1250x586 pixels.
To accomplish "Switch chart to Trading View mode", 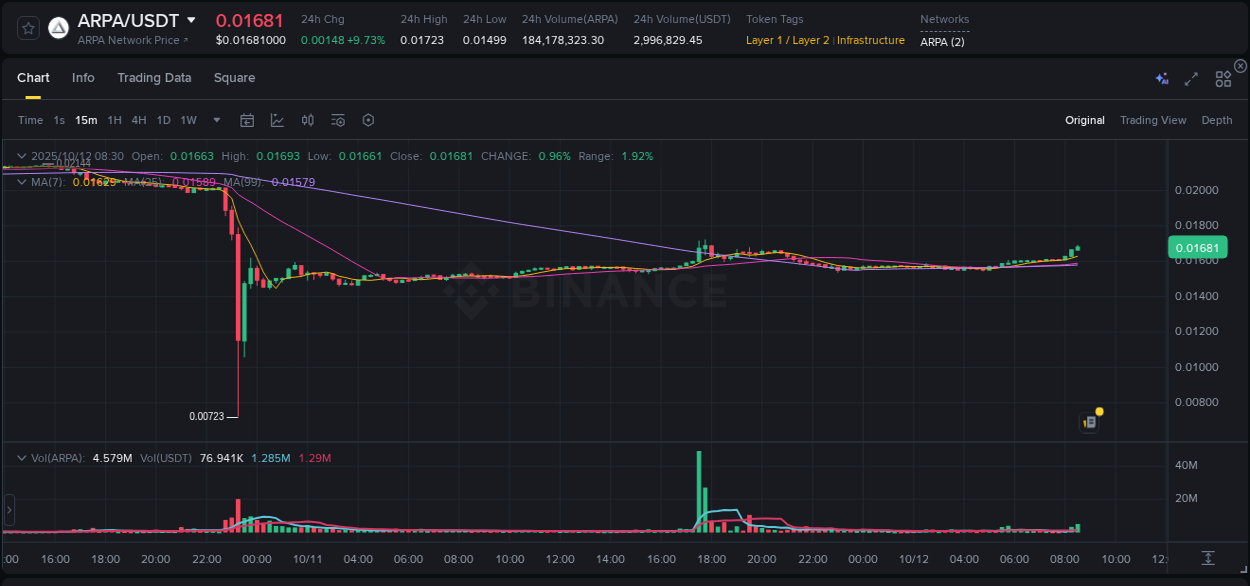I will pos(1153,119).
